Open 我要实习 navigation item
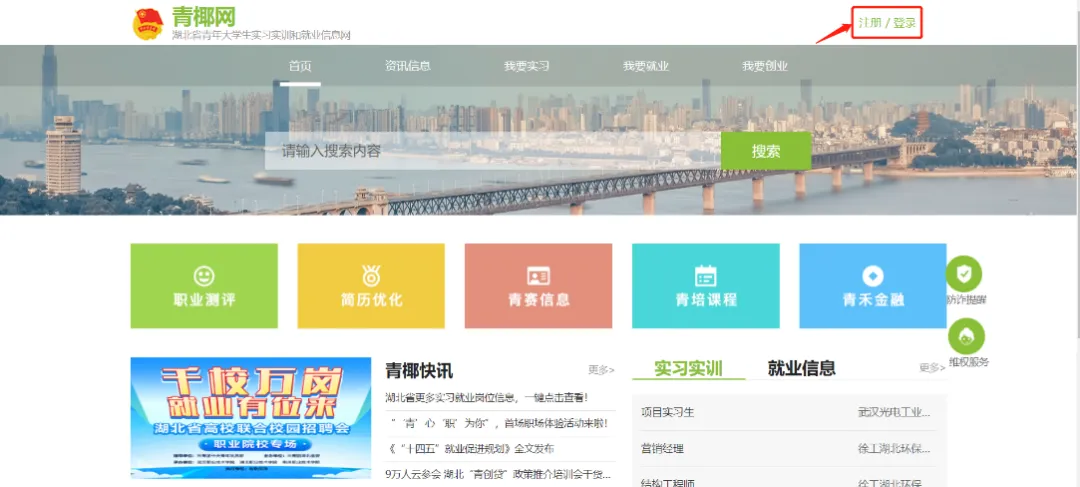The image size is (1080, 487). coord(526,66)
